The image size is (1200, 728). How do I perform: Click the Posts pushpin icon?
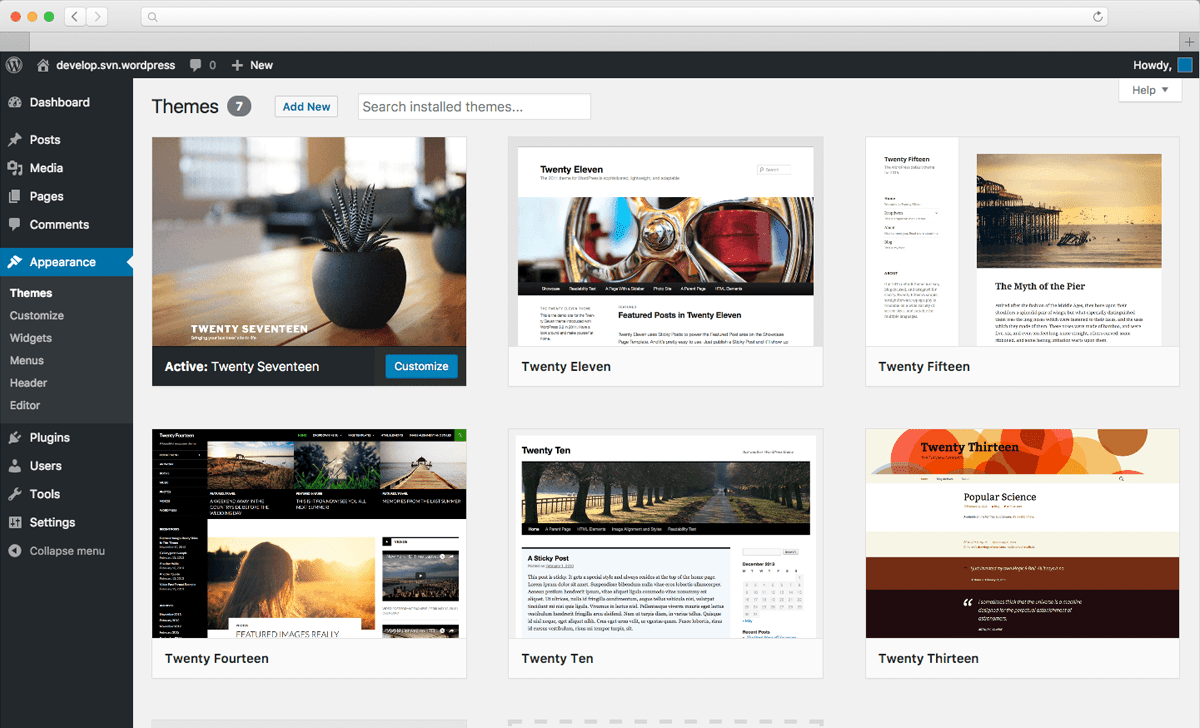click(x=15, y=140)
